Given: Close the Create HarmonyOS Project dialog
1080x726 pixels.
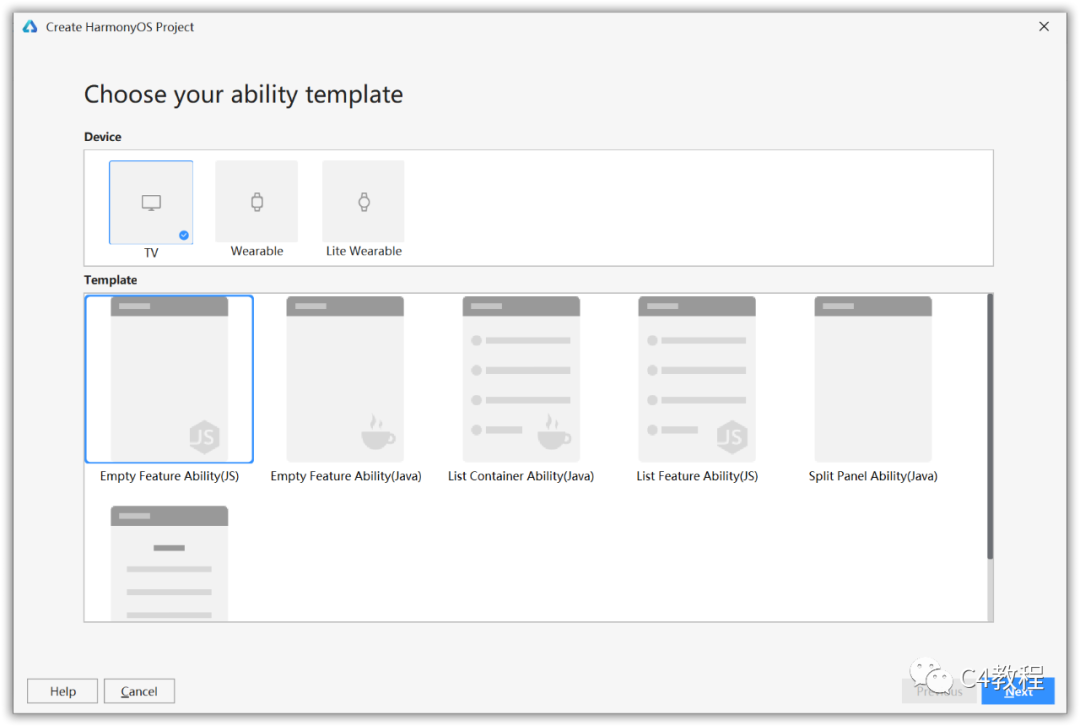Looking at the screenshot, I should [1044, 26].
